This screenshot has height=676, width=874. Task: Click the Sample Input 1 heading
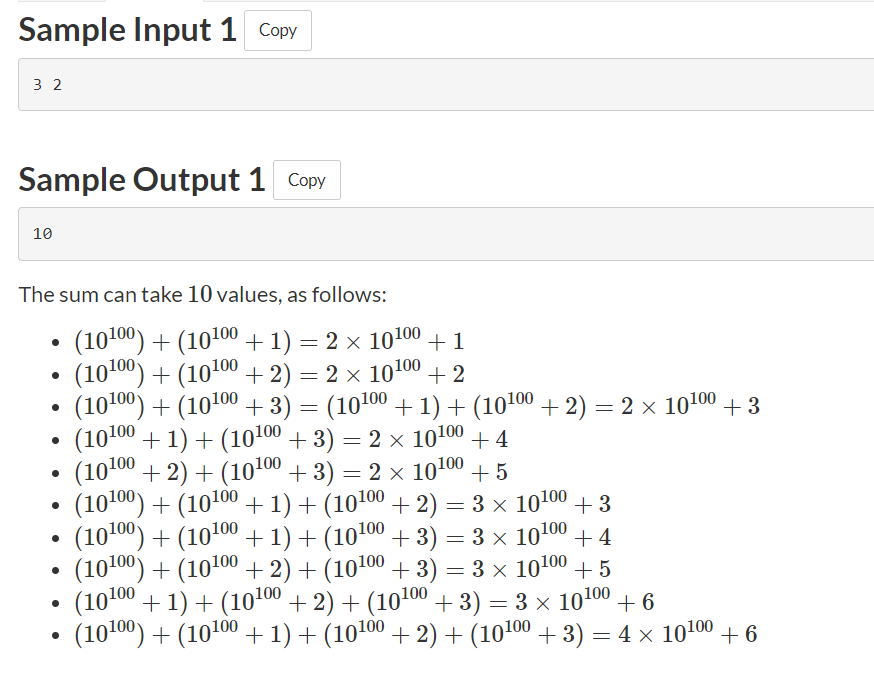pos(128,30)
